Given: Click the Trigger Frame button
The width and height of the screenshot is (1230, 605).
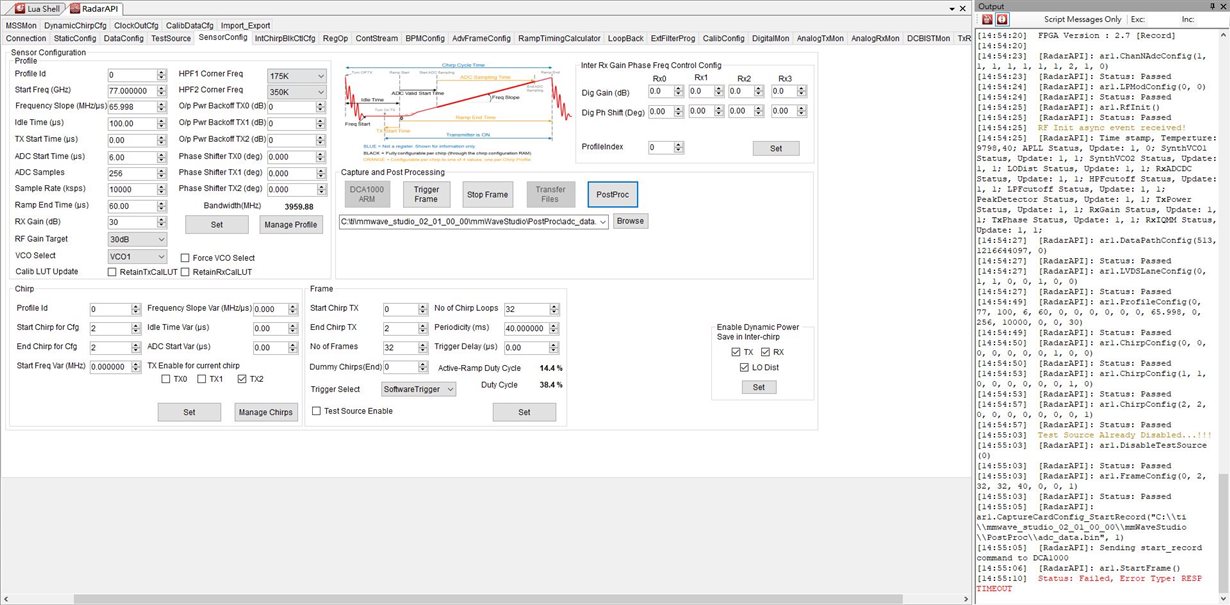Looking at the screenshot, I should (x=427, y=194).
